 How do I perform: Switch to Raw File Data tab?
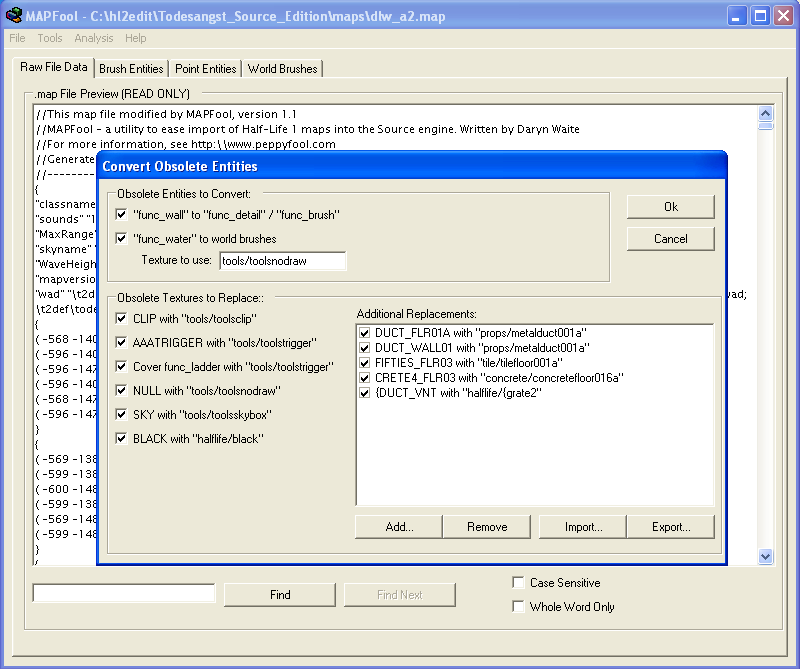54,67
